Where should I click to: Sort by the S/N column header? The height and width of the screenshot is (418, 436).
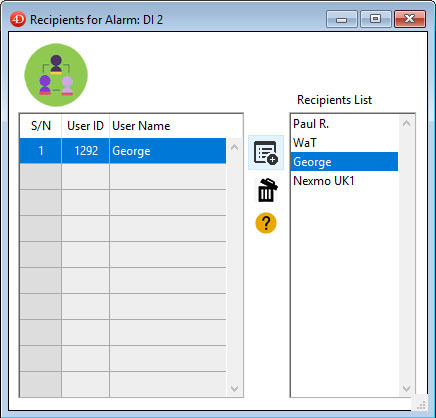(41, 126)
